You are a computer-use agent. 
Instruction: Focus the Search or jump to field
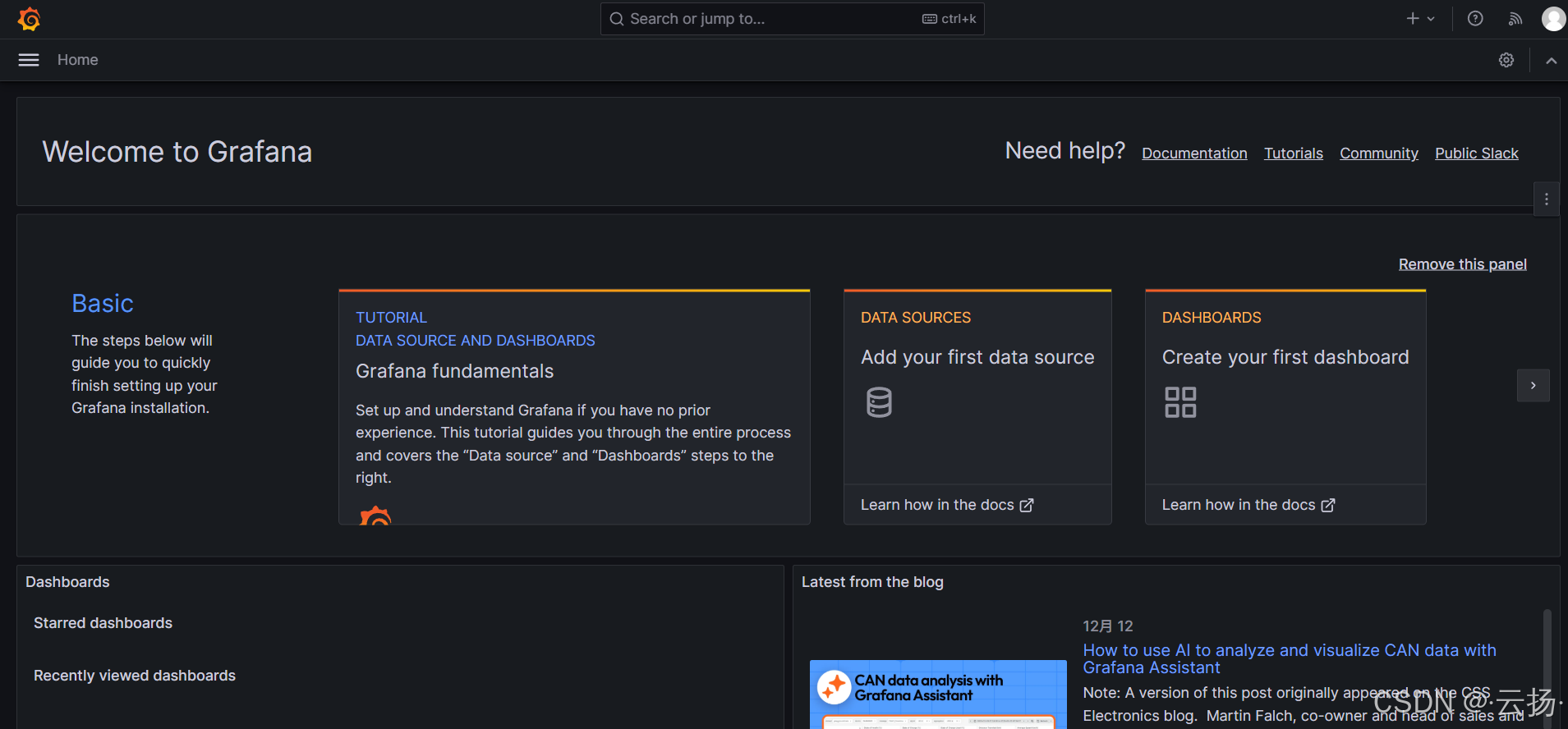793,19
